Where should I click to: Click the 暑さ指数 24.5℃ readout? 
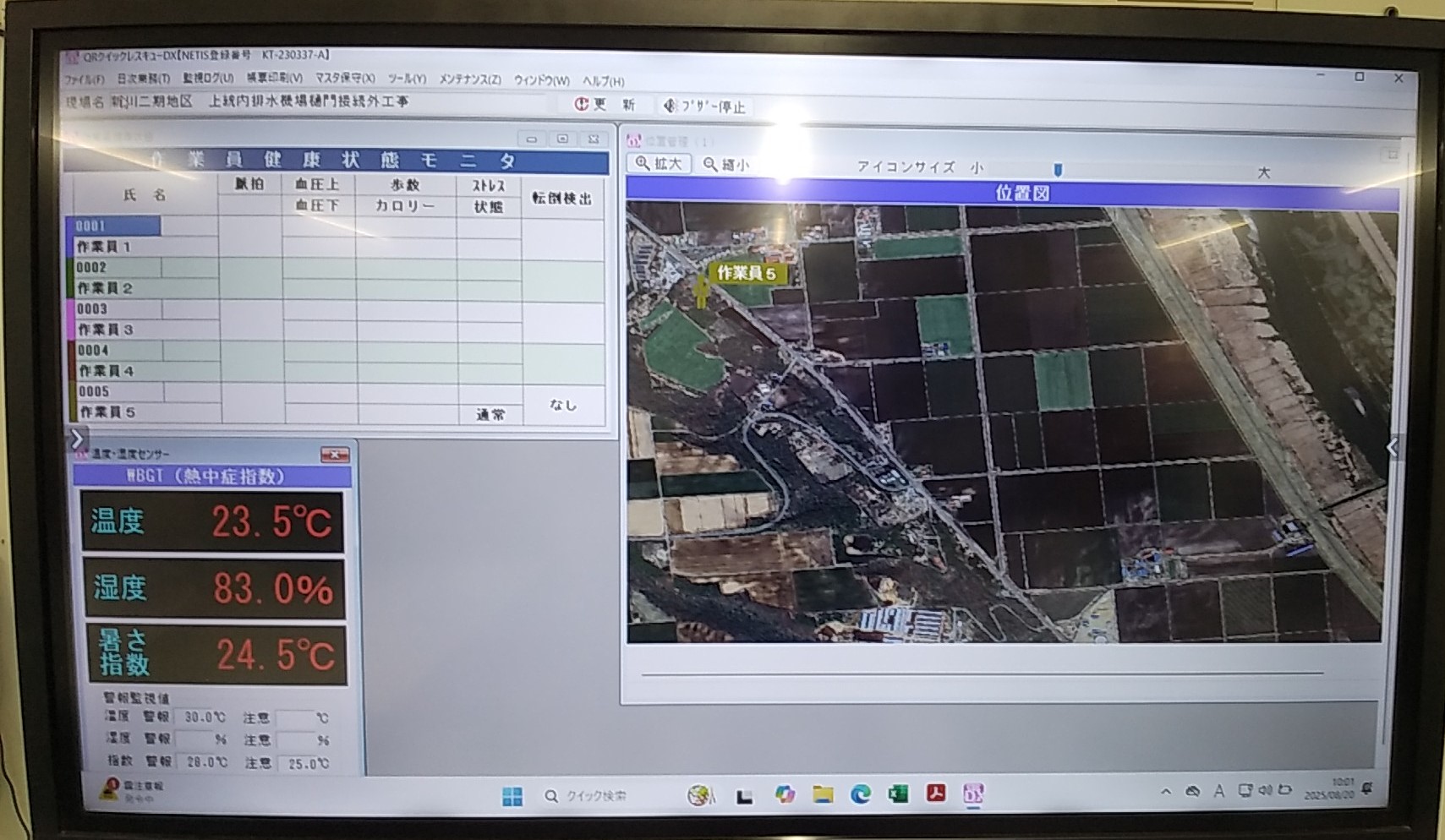click(x=217, y=654)
